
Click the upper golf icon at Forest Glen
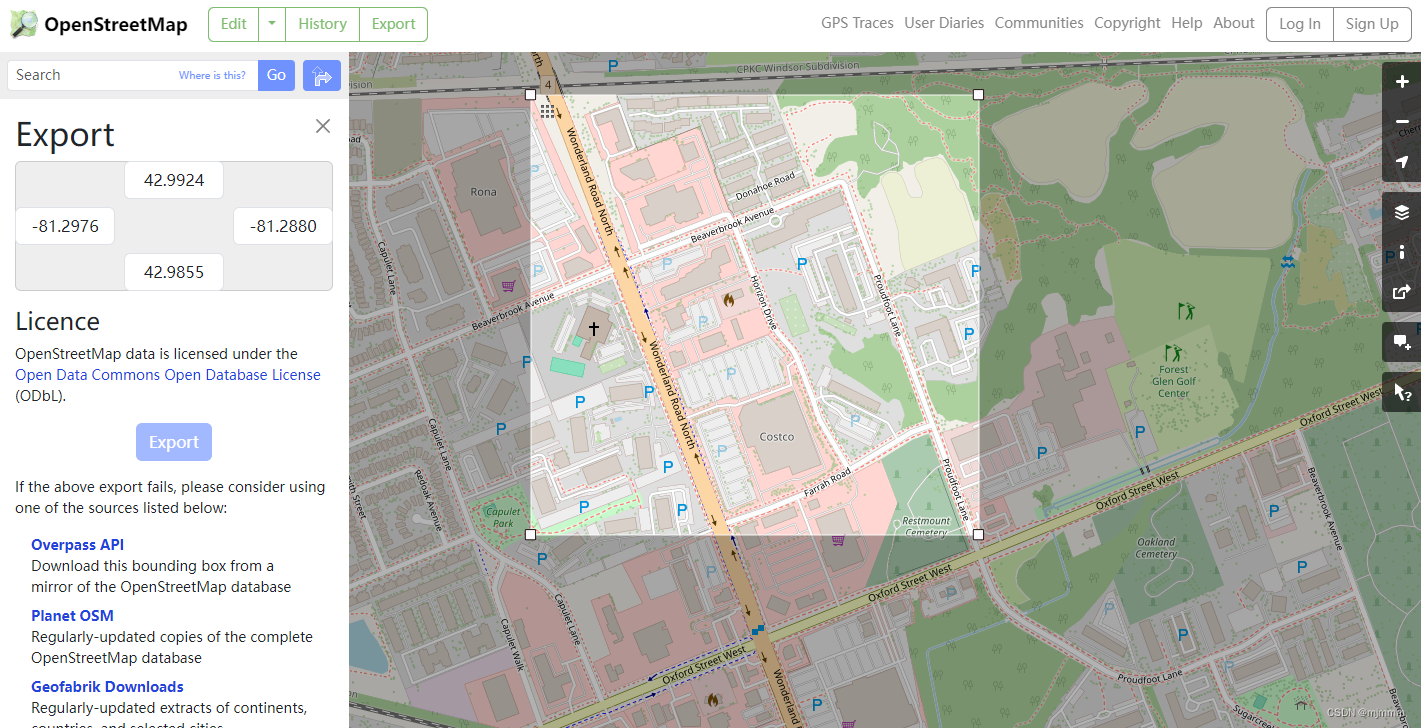pos(1187,311)
